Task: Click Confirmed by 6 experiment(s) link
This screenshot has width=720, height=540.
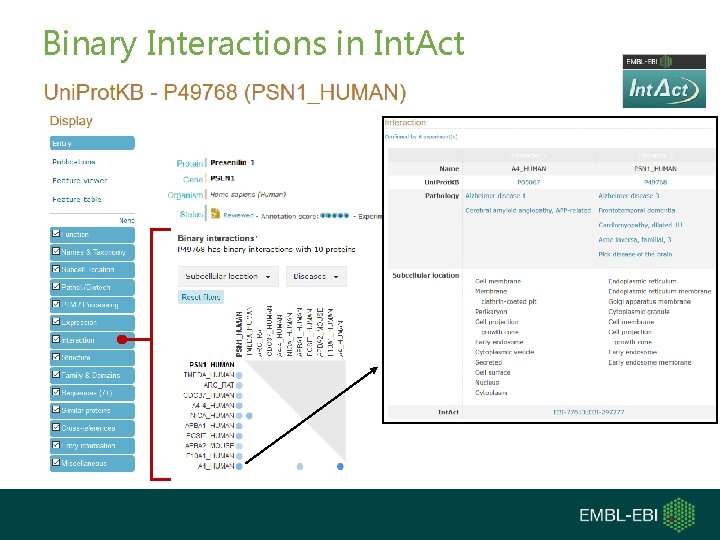Action: coord(421,137)
